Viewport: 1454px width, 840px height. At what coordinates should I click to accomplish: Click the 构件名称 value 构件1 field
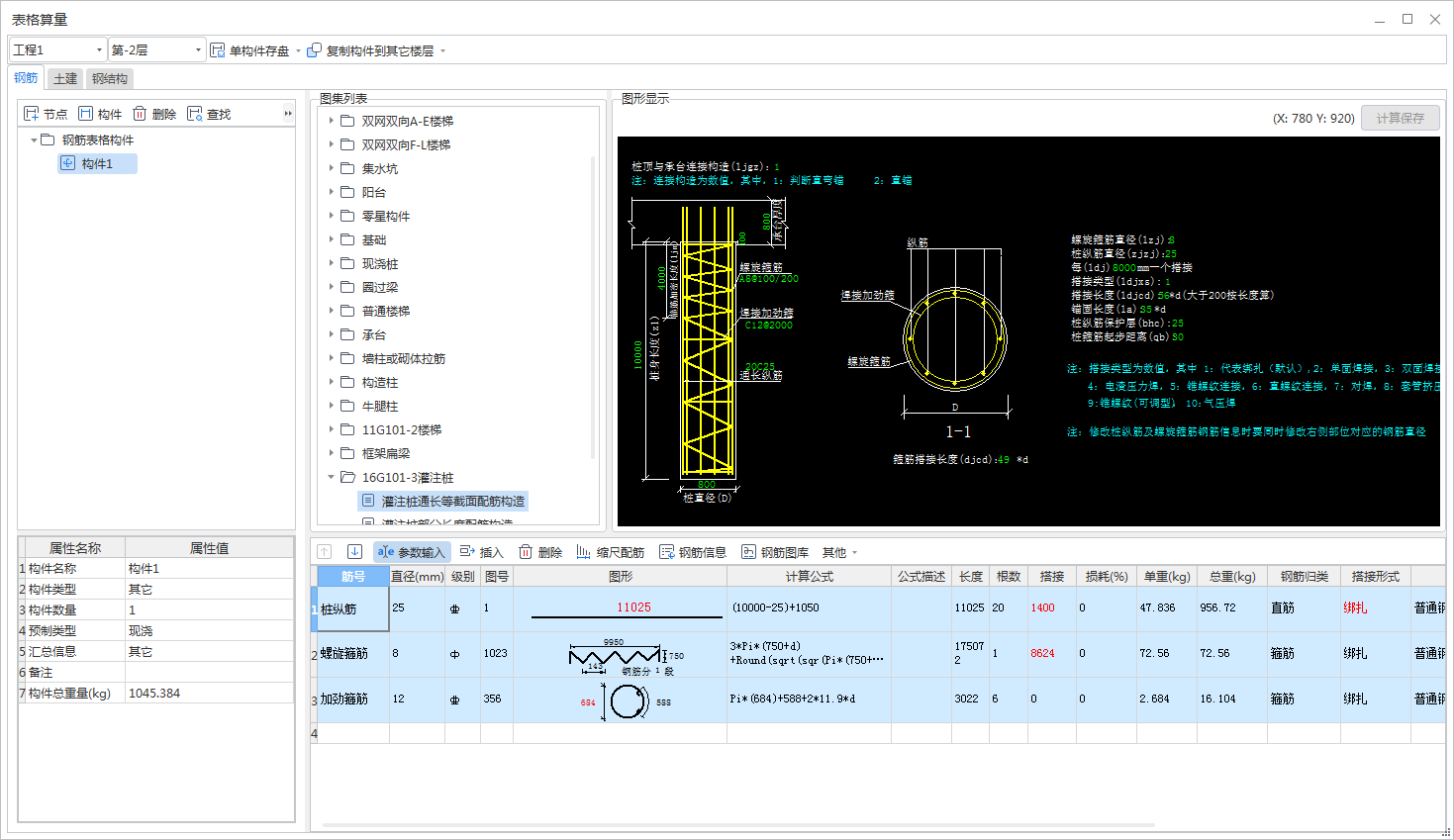[x=210, y=568]
